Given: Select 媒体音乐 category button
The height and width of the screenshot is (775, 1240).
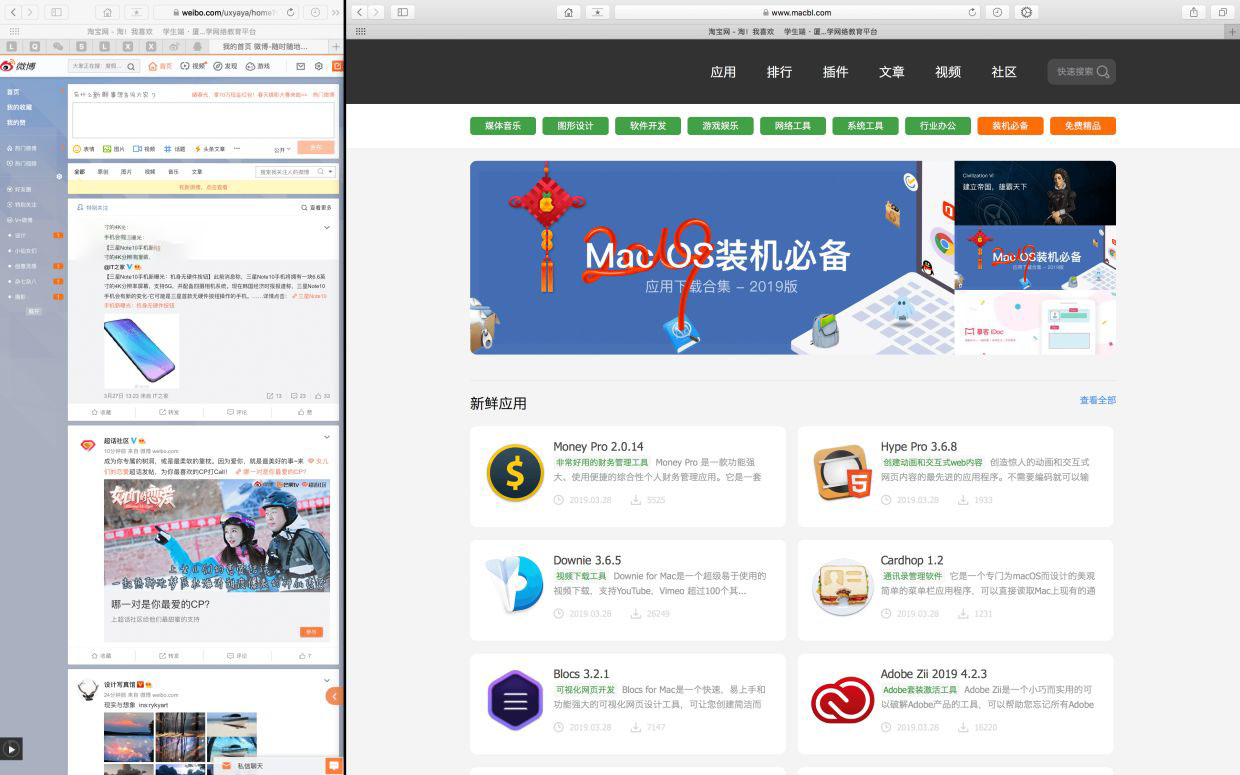Looking at the screenshot, I should pos(503,126).
